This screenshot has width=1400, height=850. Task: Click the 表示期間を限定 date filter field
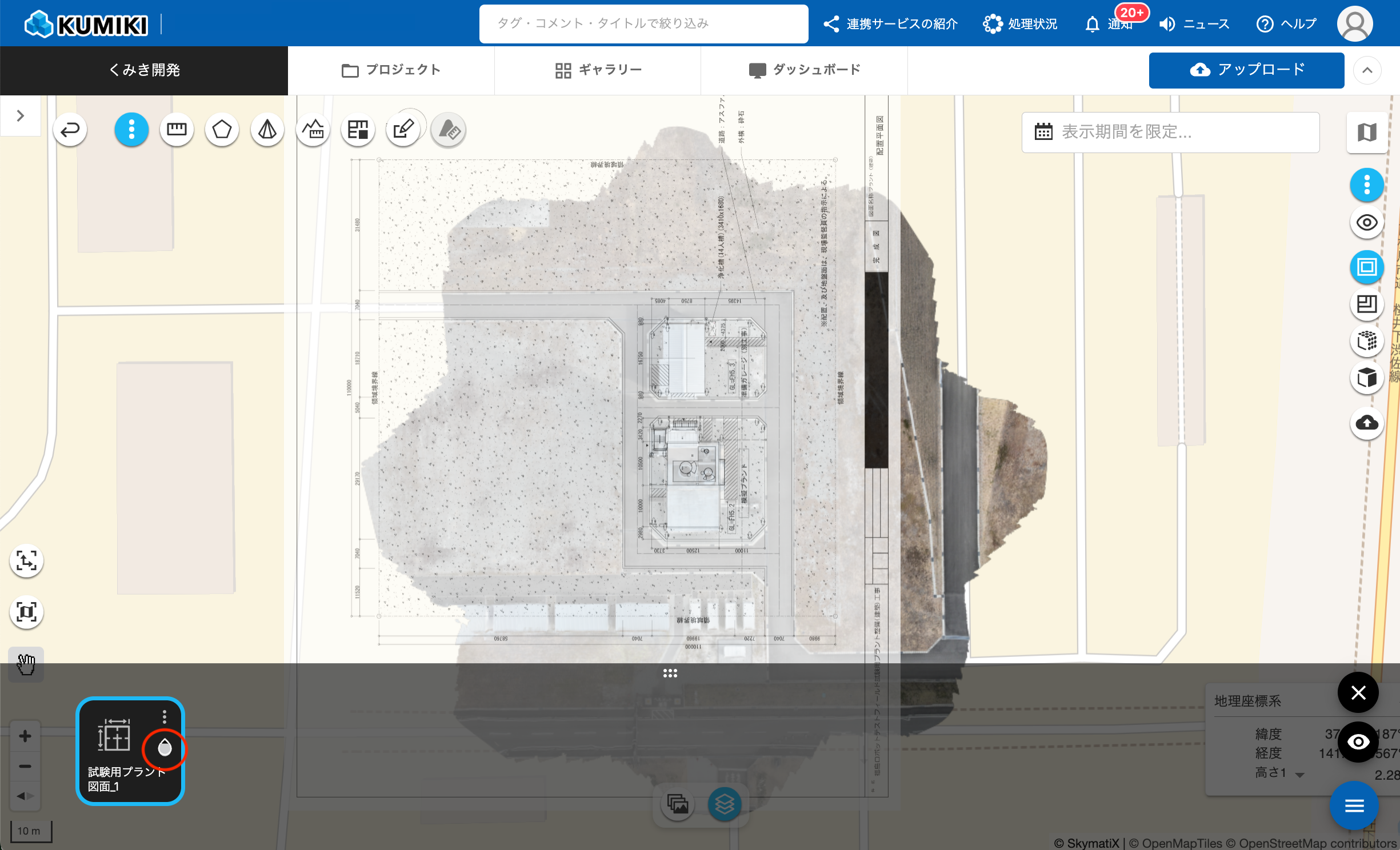(x=1170, y=132)
